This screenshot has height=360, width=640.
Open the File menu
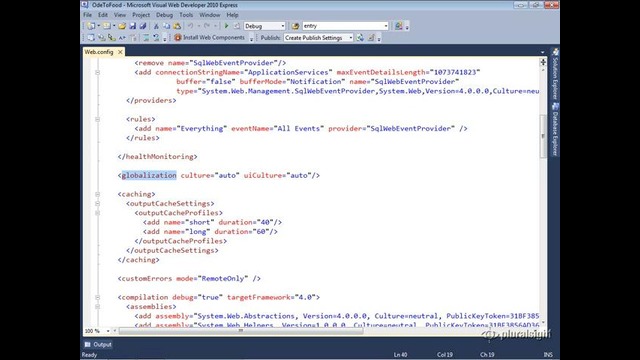point(87,15)
